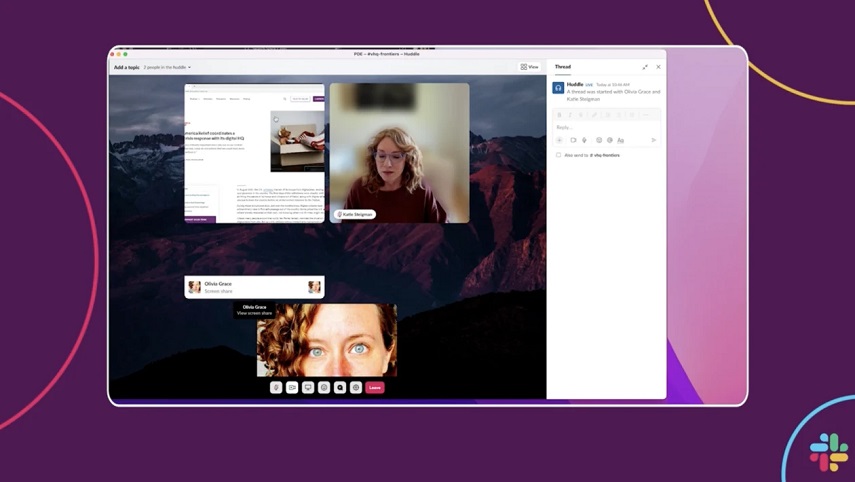
Task: Open the shared screen preview thumbnail
Action: [x=255, y=153]
